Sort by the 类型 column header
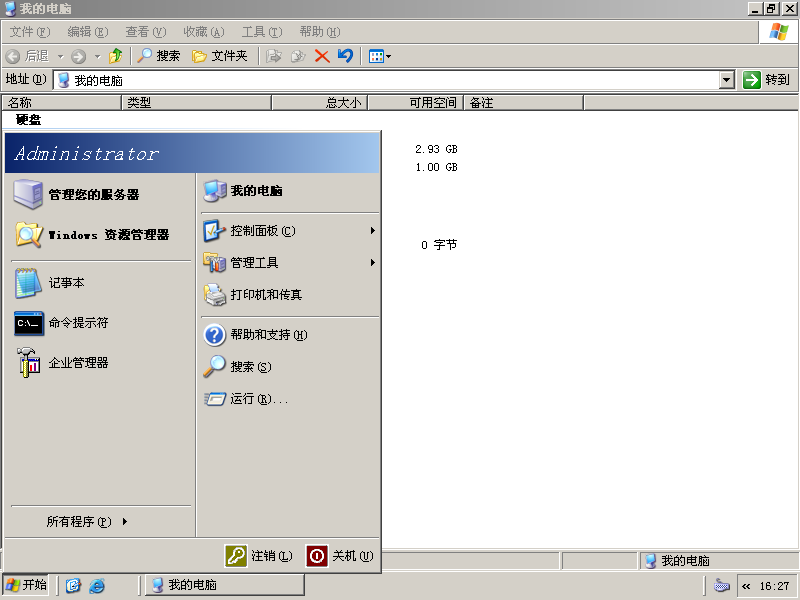Screen dimensions: 800x600 (x=196, y=103)
